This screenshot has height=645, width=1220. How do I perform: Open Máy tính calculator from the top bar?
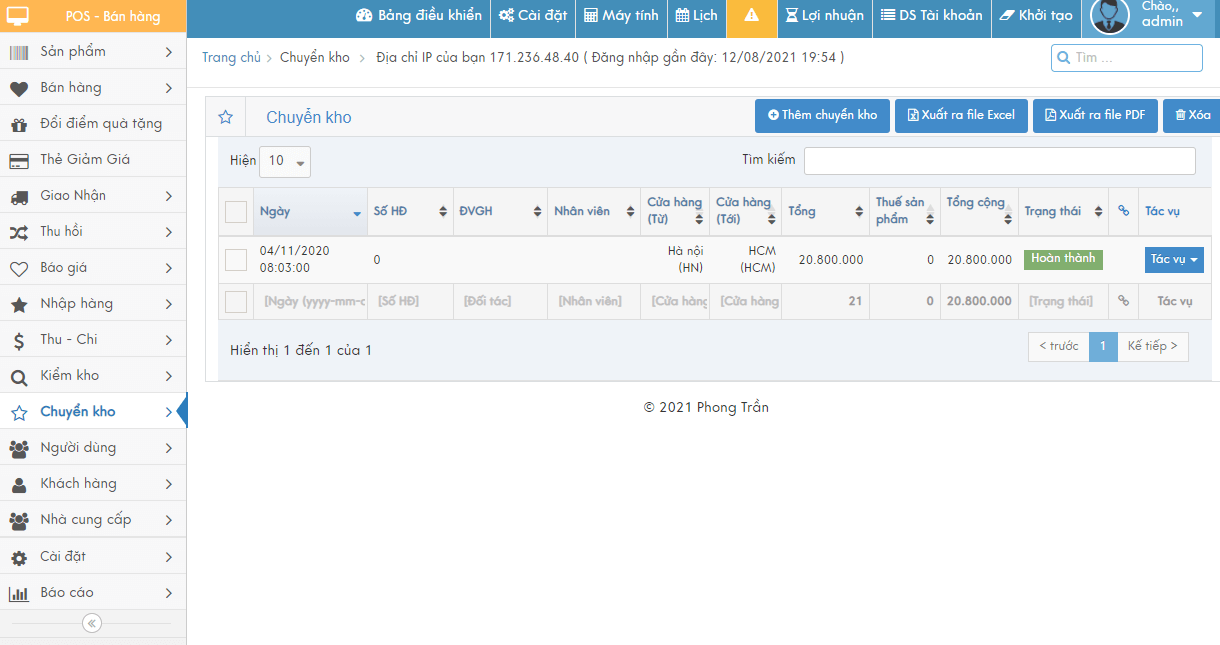tap(621, 16)
